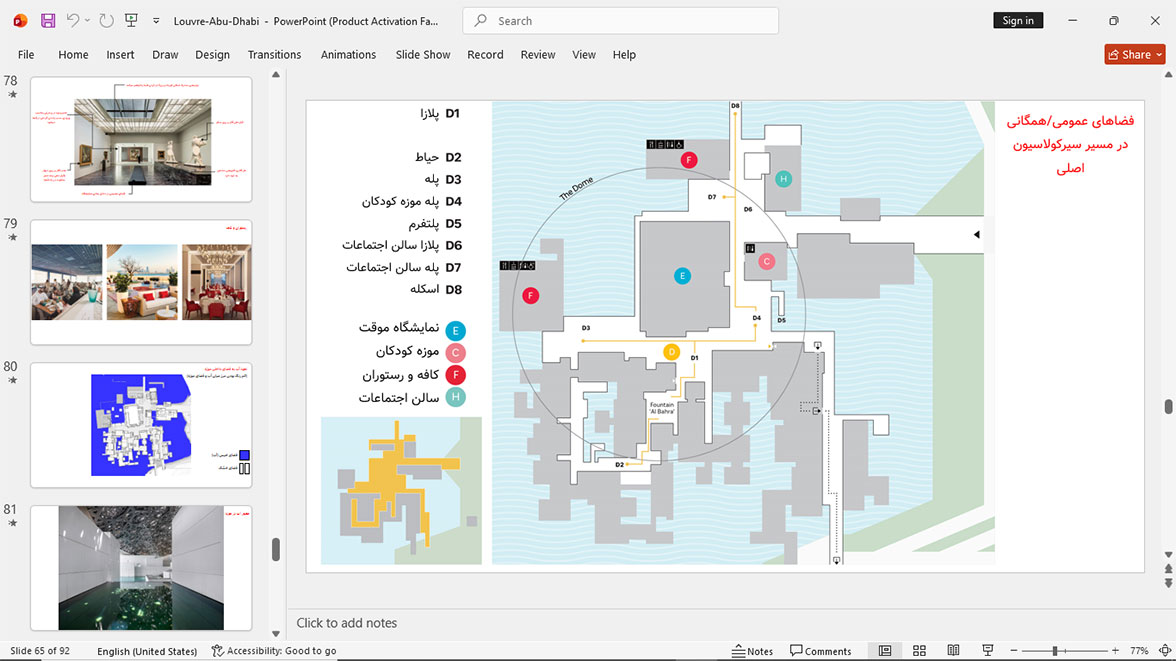
Task: Click the 77% zoom level
Action: click(x=1139, y=650)
